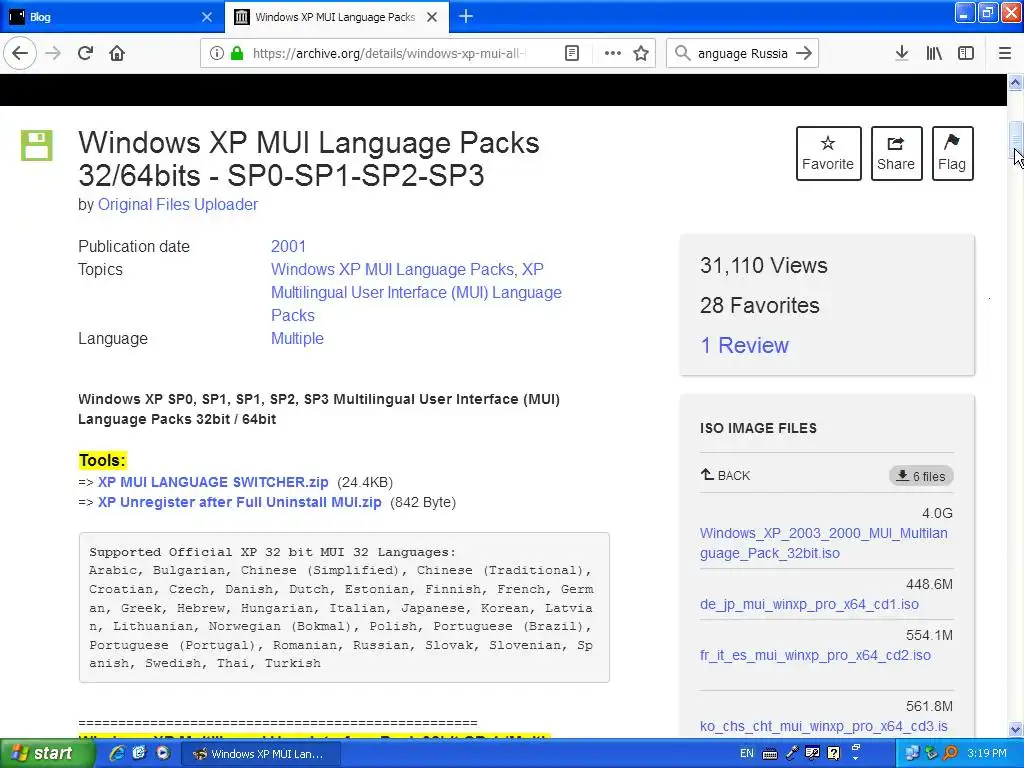The width and height of the screenshot is (1024, 768).
Task: Close the Blog tab
Action: pos(206,17)
